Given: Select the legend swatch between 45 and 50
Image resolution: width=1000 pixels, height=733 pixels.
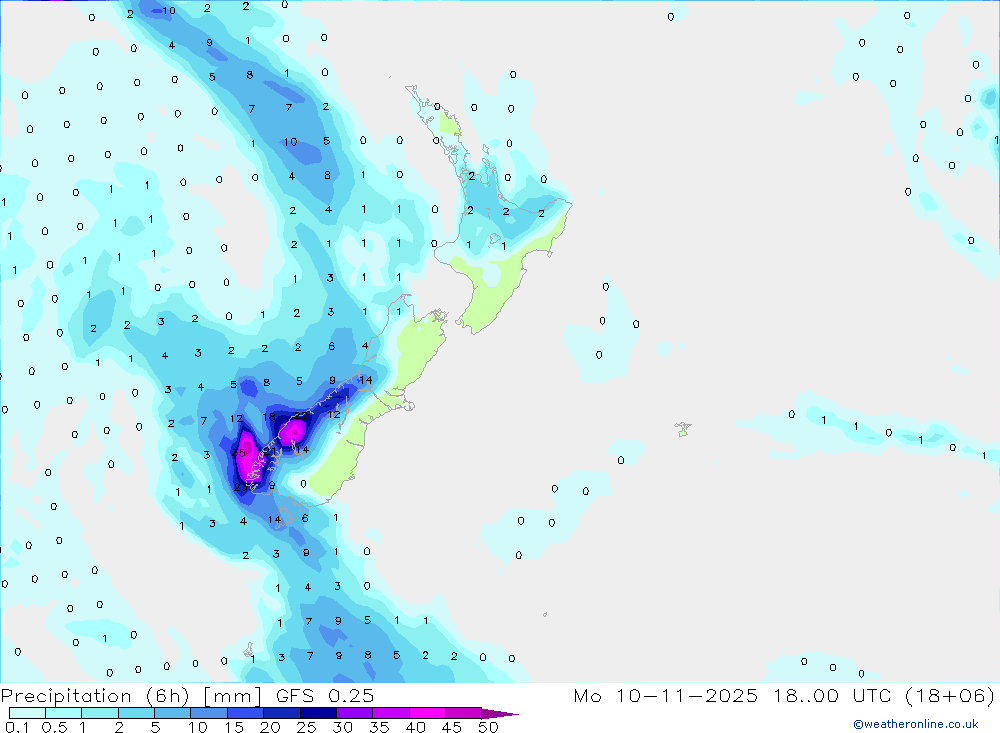Looking at the screenshot, I should (464, 713).
